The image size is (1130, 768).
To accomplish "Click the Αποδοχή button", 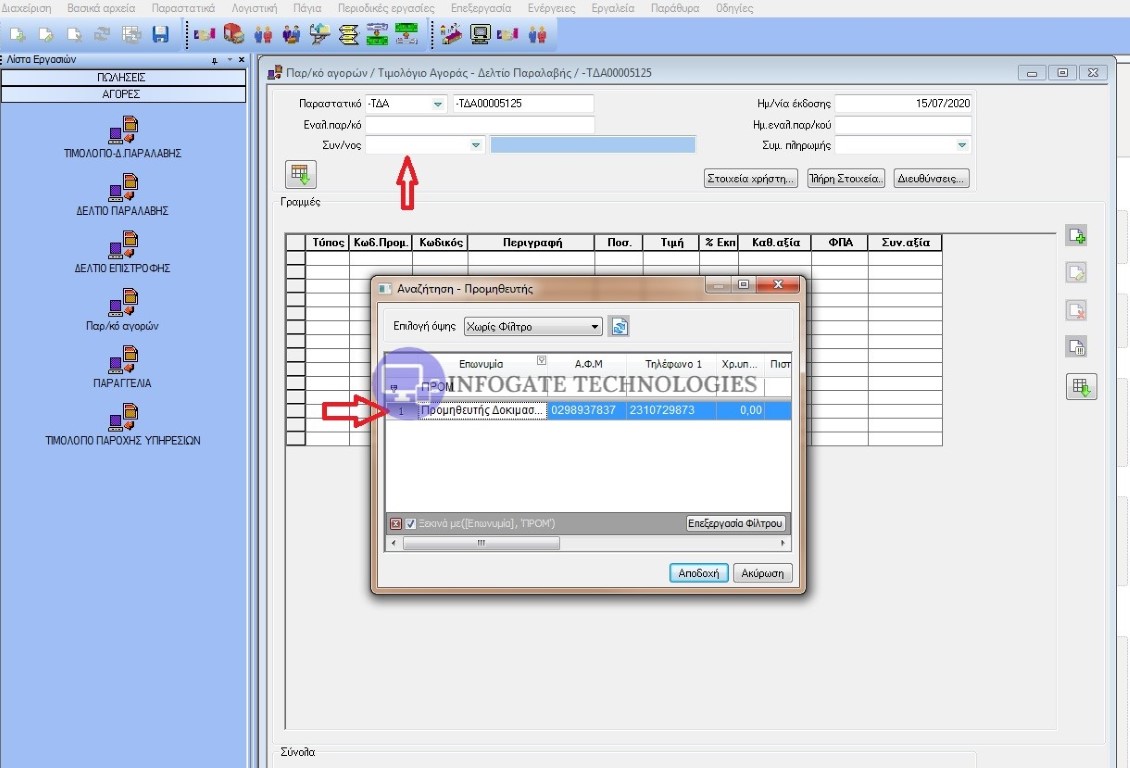I will tap(698, 574).
